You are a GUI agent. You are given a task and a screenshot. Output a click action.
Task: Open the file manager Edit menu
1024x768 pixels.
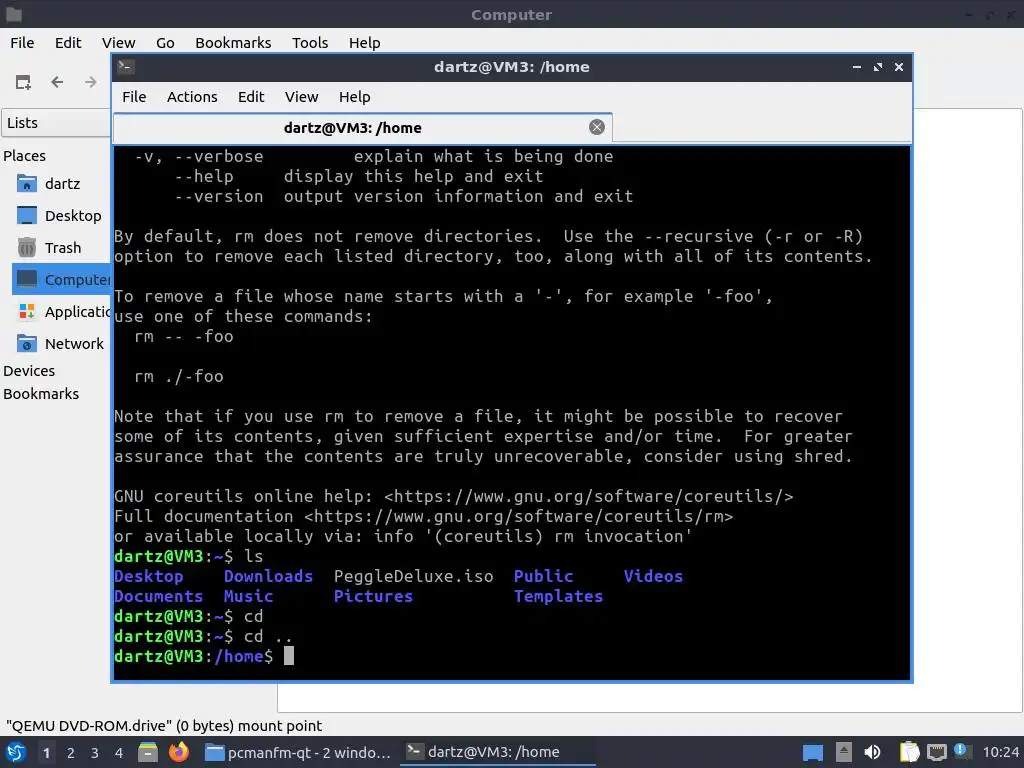(x=68, y=42)
